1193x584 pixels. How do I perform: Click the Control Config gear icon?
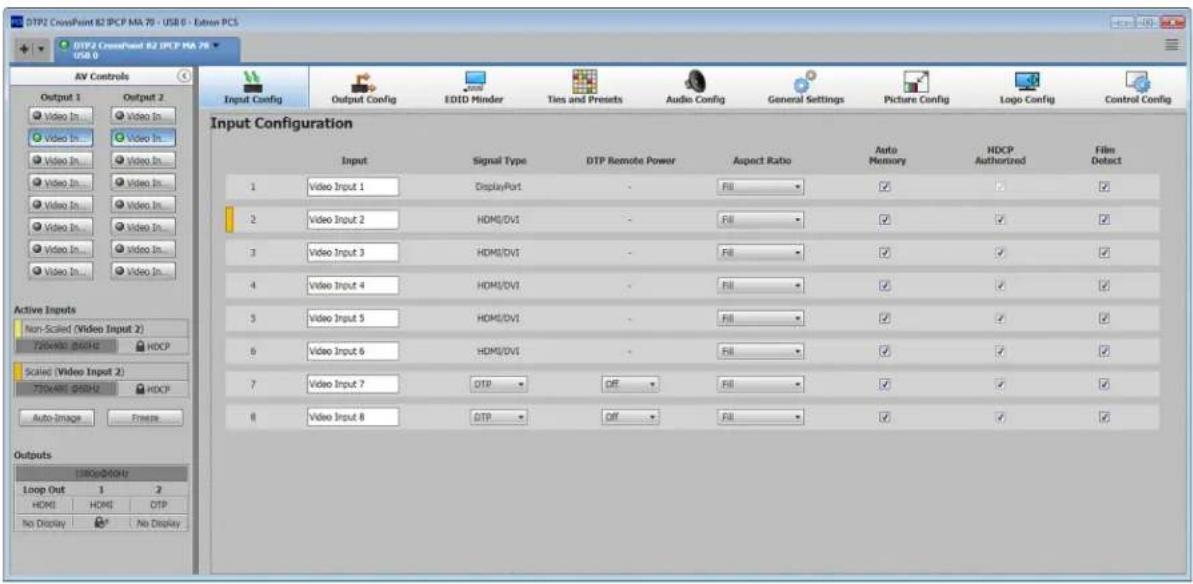(x=1137, y=81)
